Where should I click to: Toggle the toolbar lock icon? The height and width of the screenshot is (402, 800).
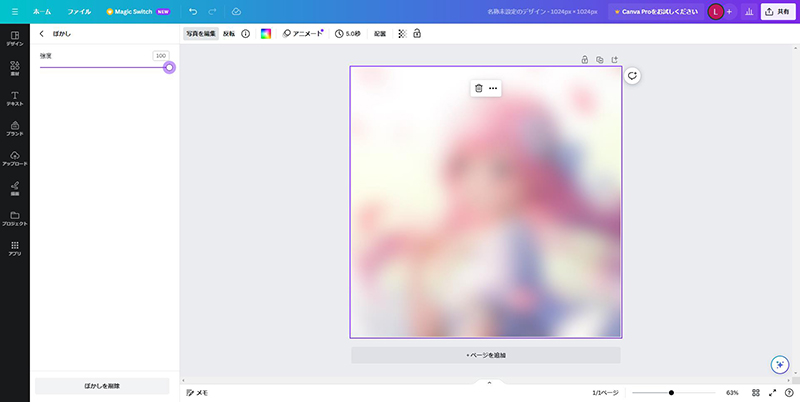point(417,34)
